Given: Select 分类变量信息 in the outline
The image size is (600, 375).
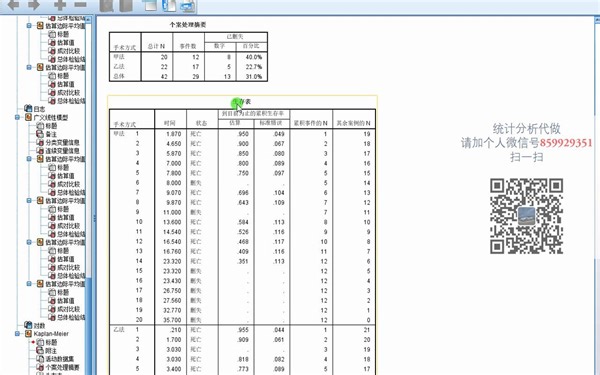Looking at the screenshot, I should coord(62,142).
